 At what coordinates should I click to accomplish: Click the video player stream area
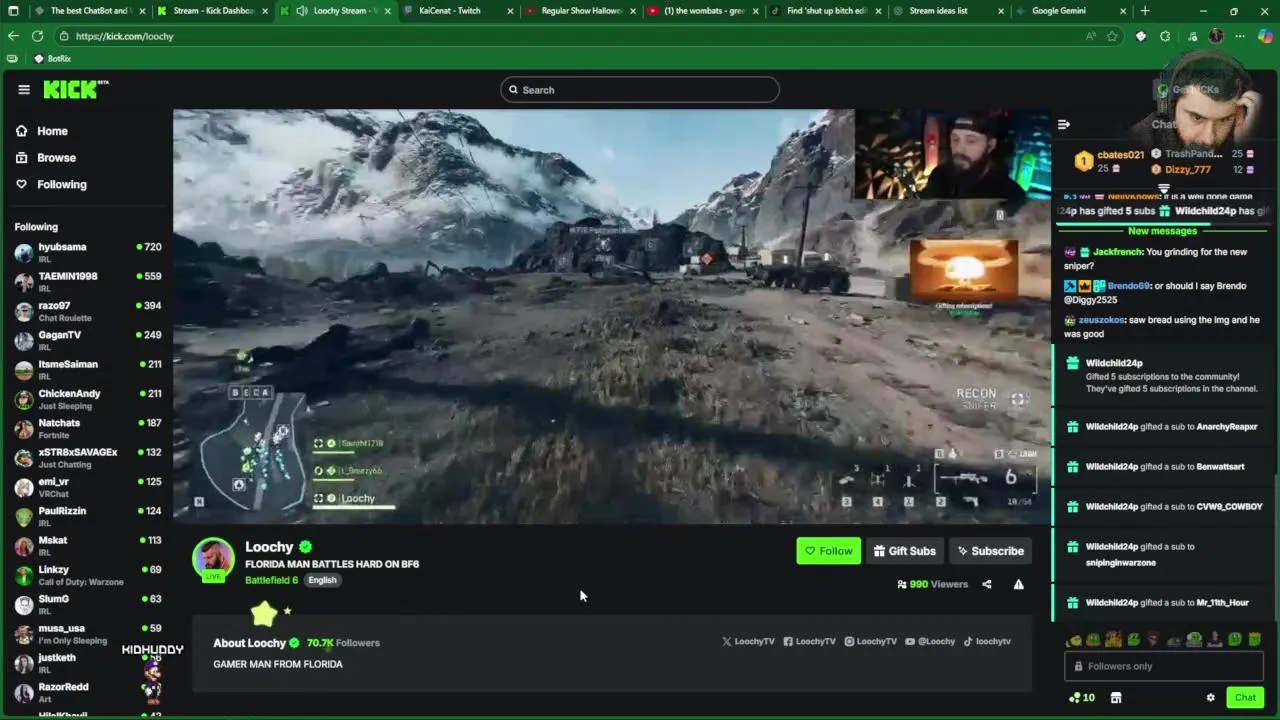point(612,316)
